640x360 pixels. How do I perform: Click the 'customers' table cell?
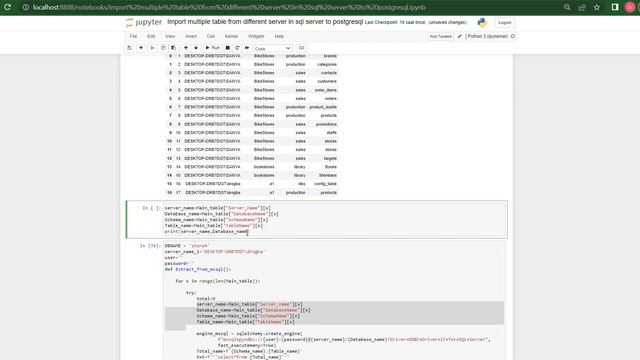327,81
